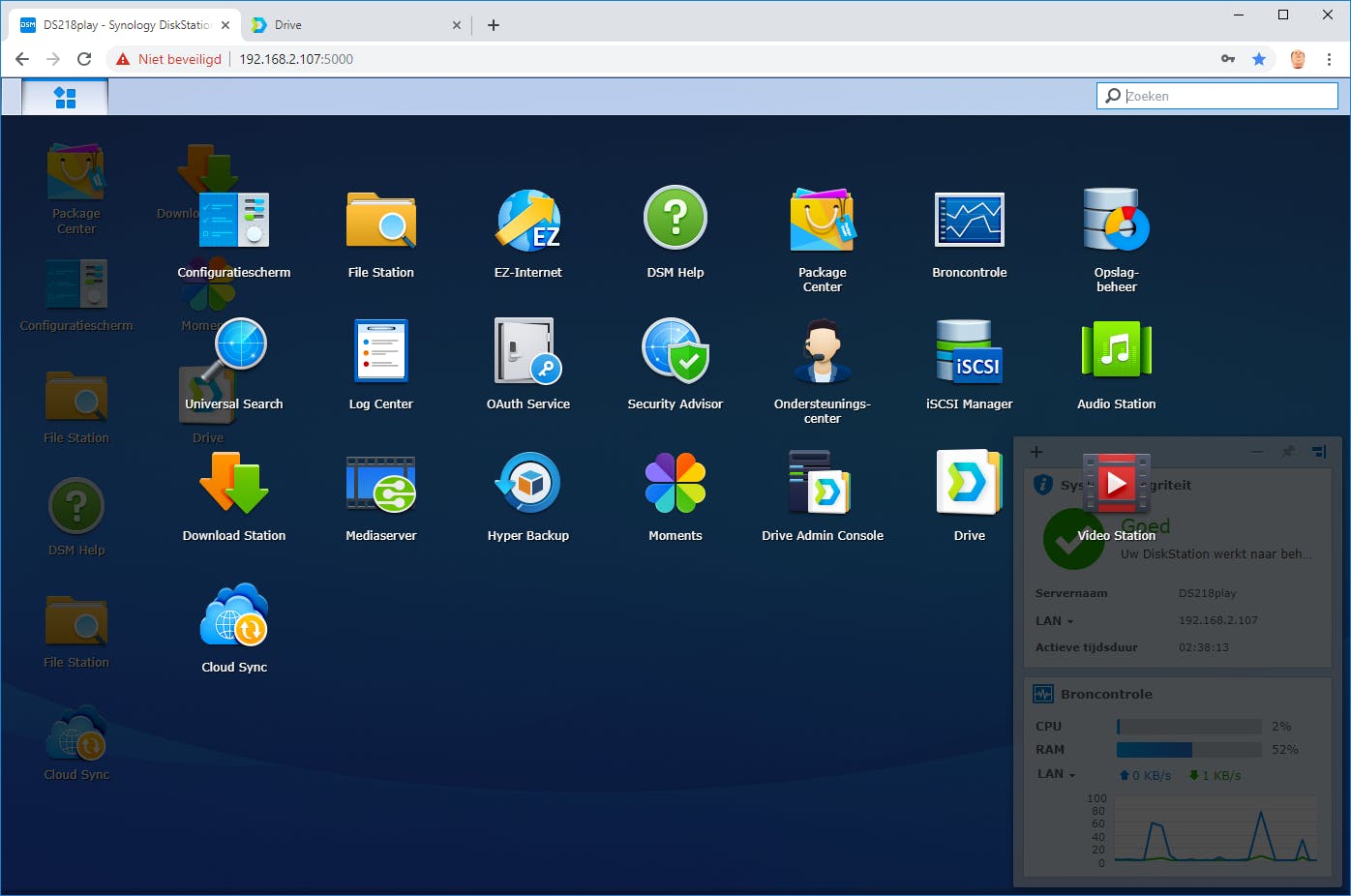Switch to the DS218play Synology DiskStation tab
The height and width of the screenshot is (896, 1351).
tap(127, 25)
